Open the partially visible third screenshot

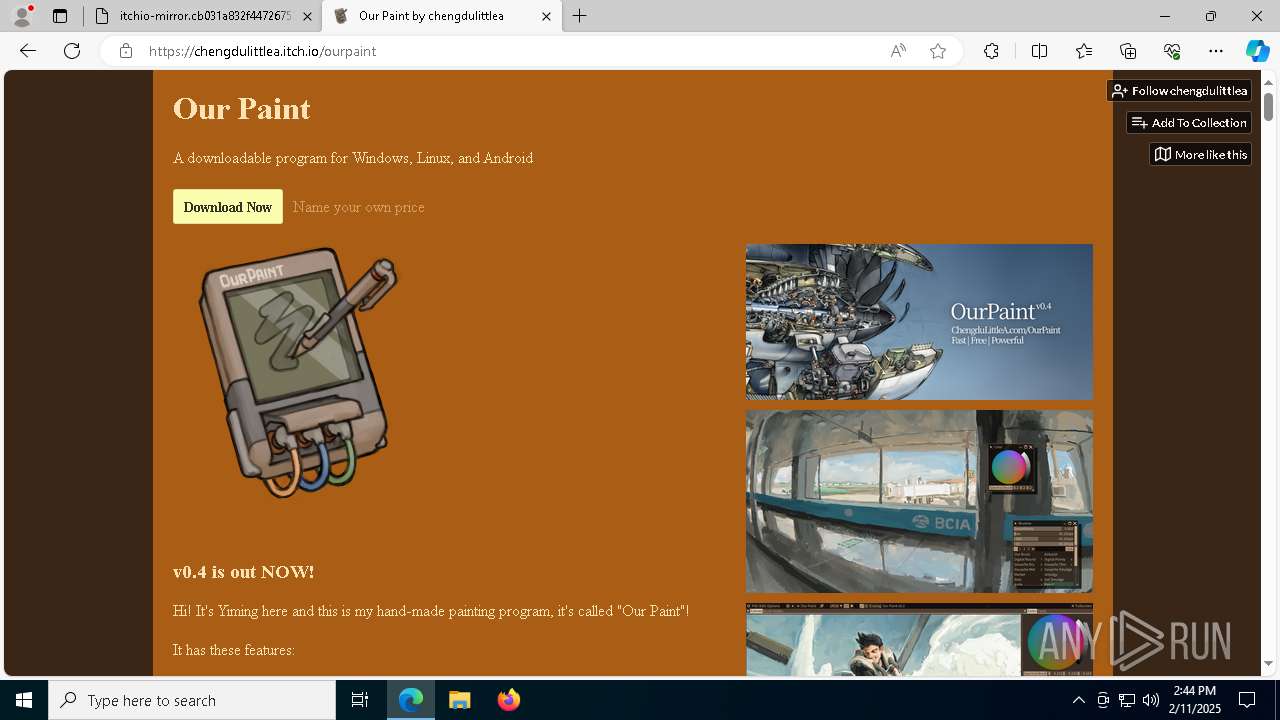(919, 640)
